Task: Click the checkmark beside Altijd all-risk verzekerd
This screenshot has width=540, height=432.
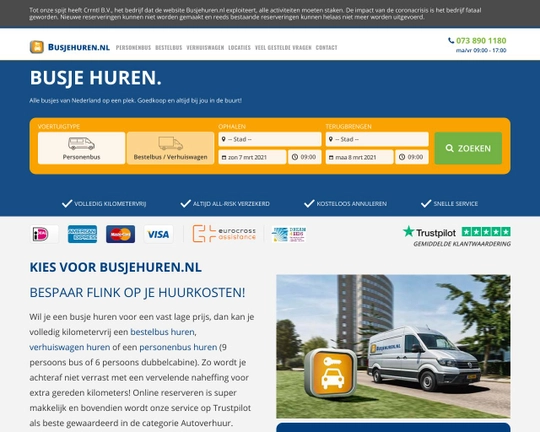Action: pos(185,204)
